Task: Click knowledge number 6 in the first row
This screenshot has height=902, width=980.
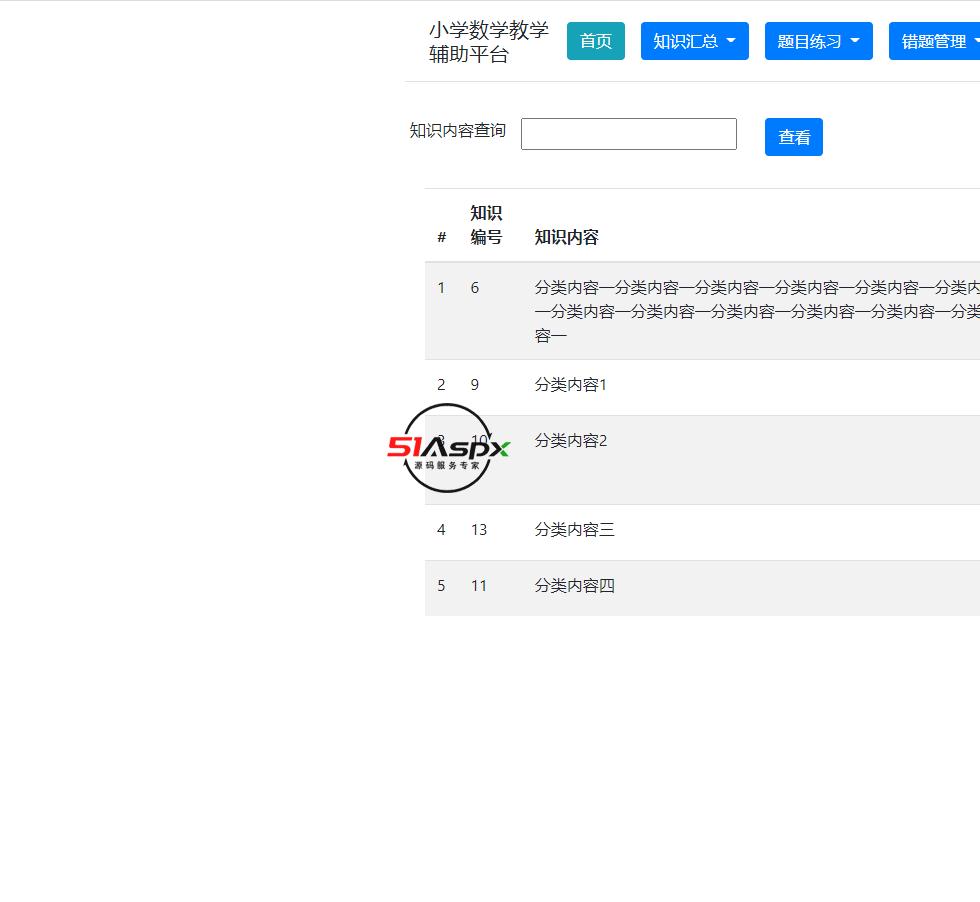Action: tap(474, 287)
